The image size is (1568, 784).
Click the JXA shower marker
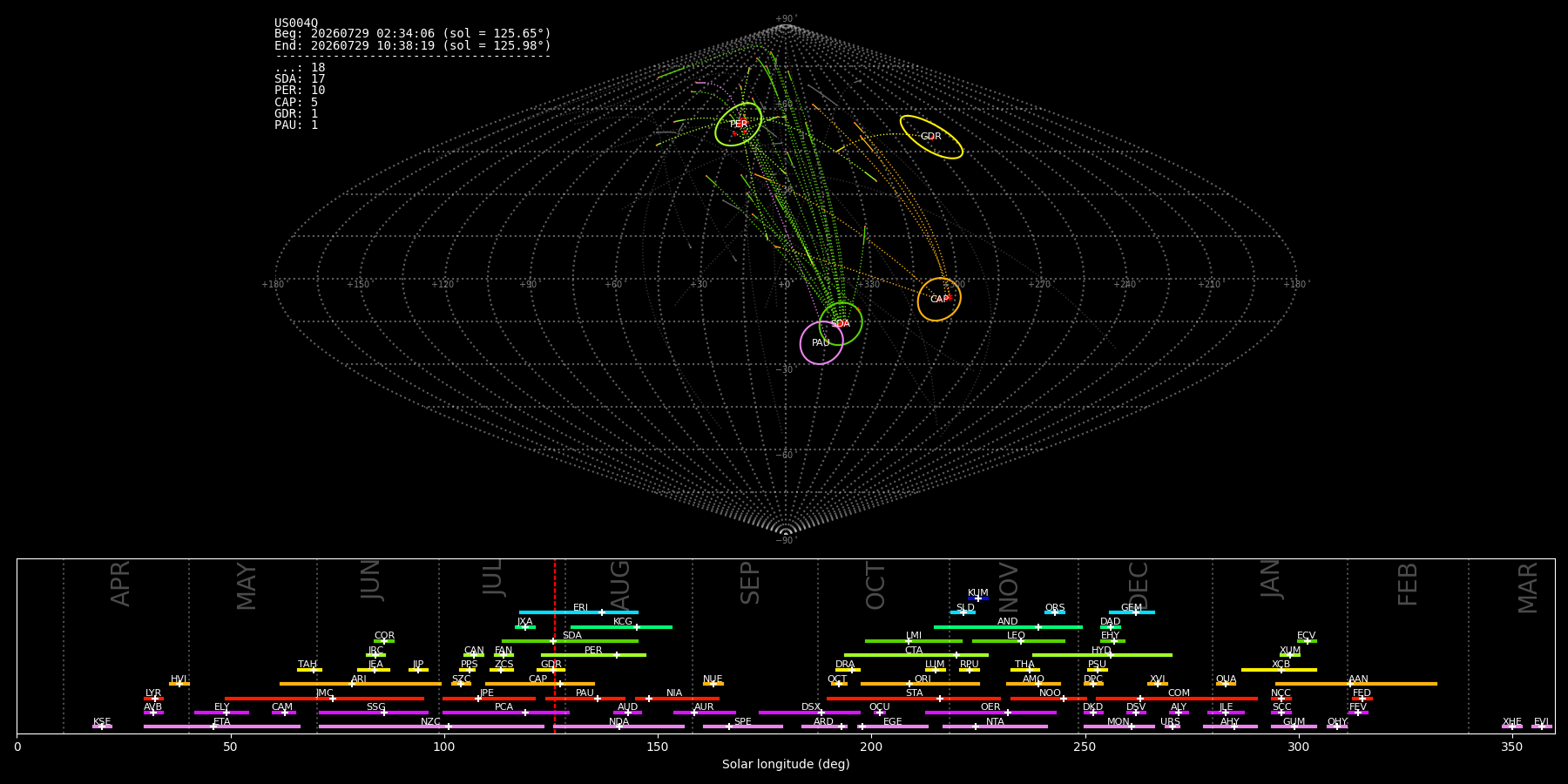point(524,627)
